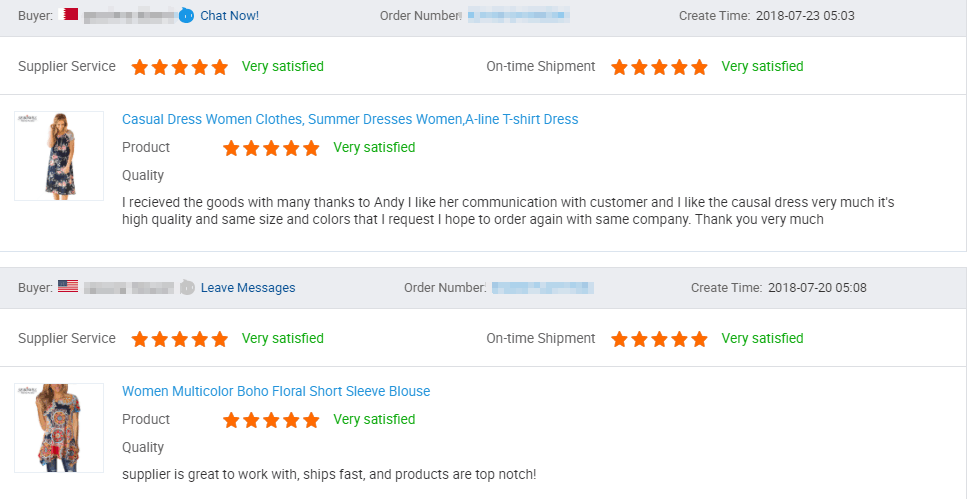This screenshot has width=969, height=499.
Task: Click the fifth Supplier Service star in the first review
Action: pyautogui.click(x=220, y=67)
